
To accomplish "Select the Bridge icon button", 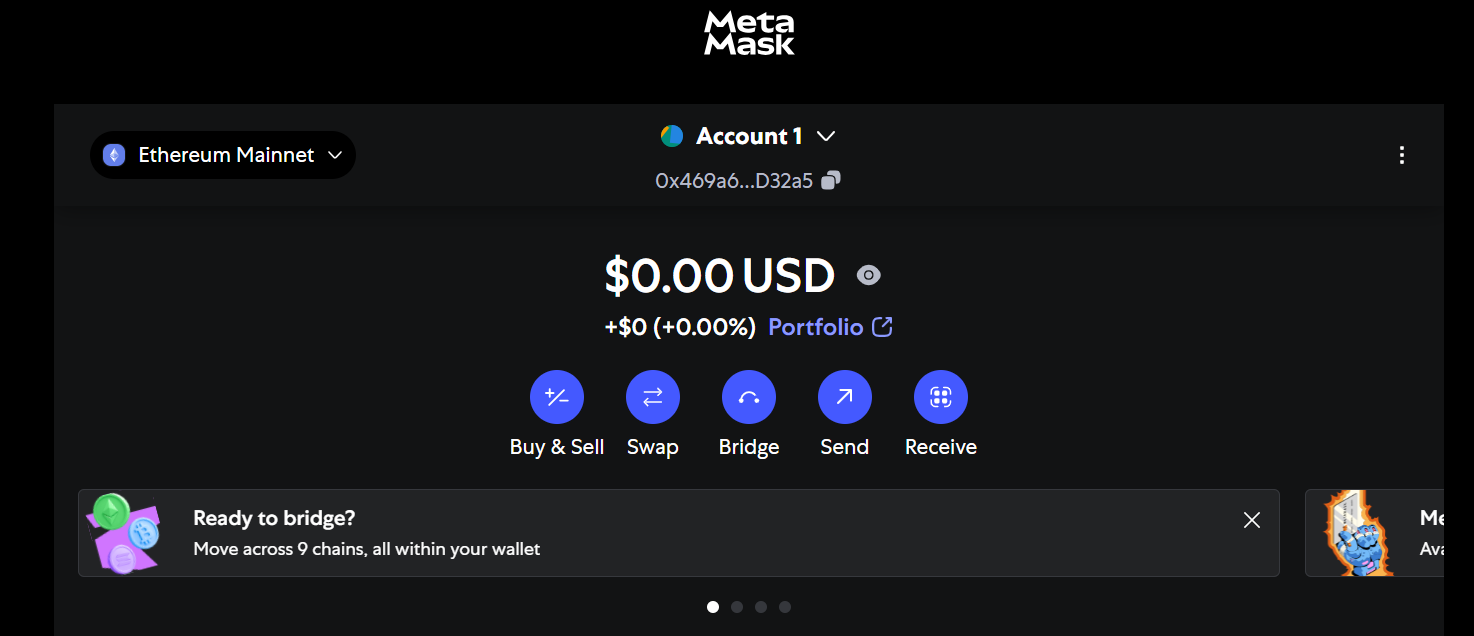I will [x=749, y=397].
